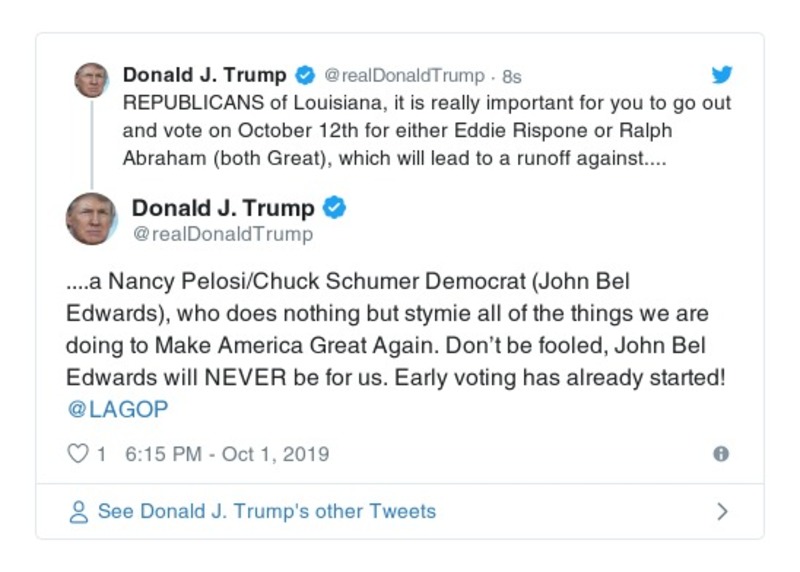This screenshot has width=800, height=572.
Task: Open the @realDonaldTrump handle below the large name
Action: pos(222,234)
